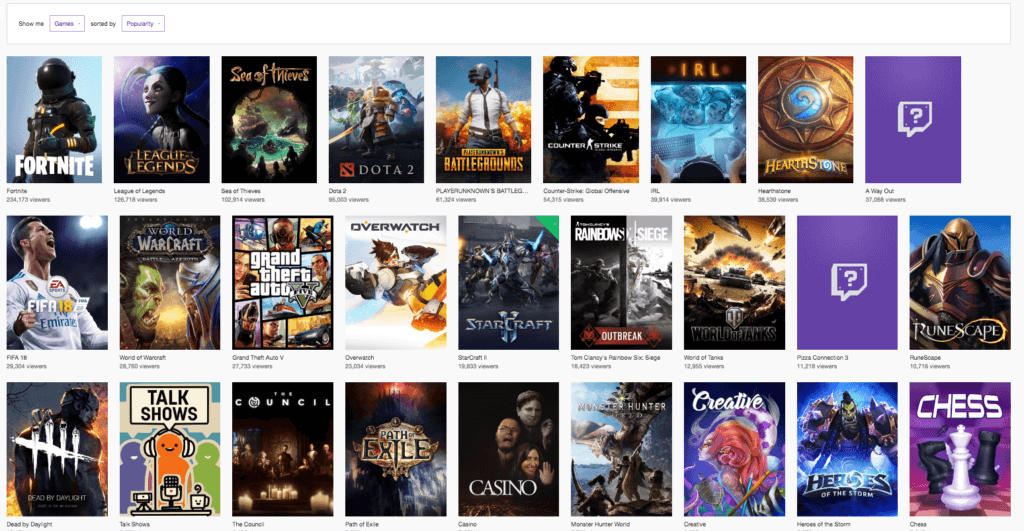Follow the 'League of Legends' title link

pyautogui.click(x=139, y=191)
